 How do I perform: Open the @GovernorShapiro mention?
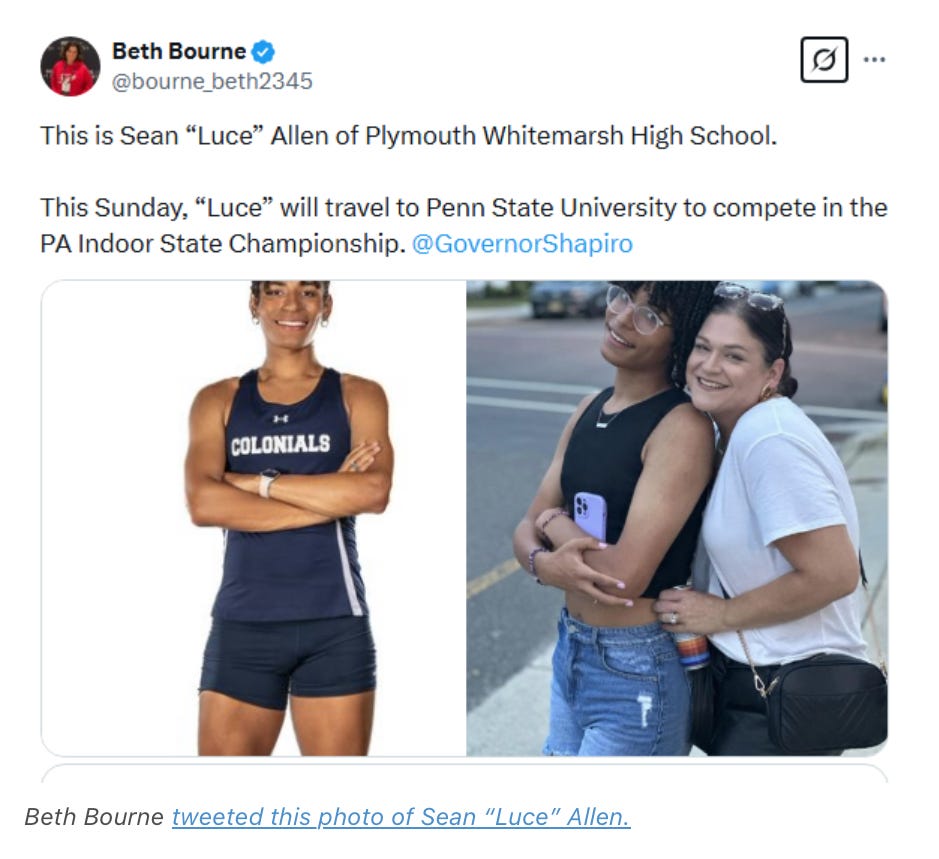(522, 244)
